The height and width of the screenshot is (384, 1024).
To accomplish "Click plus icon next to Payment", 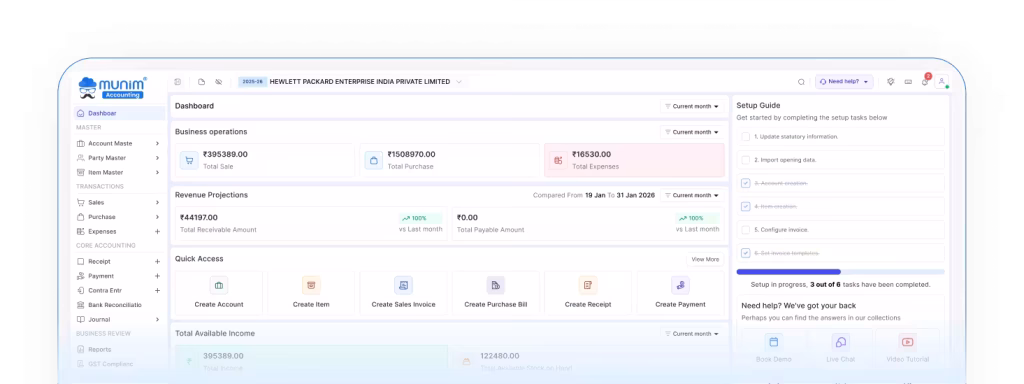I will pyautogui.click(x=157, y=276).
